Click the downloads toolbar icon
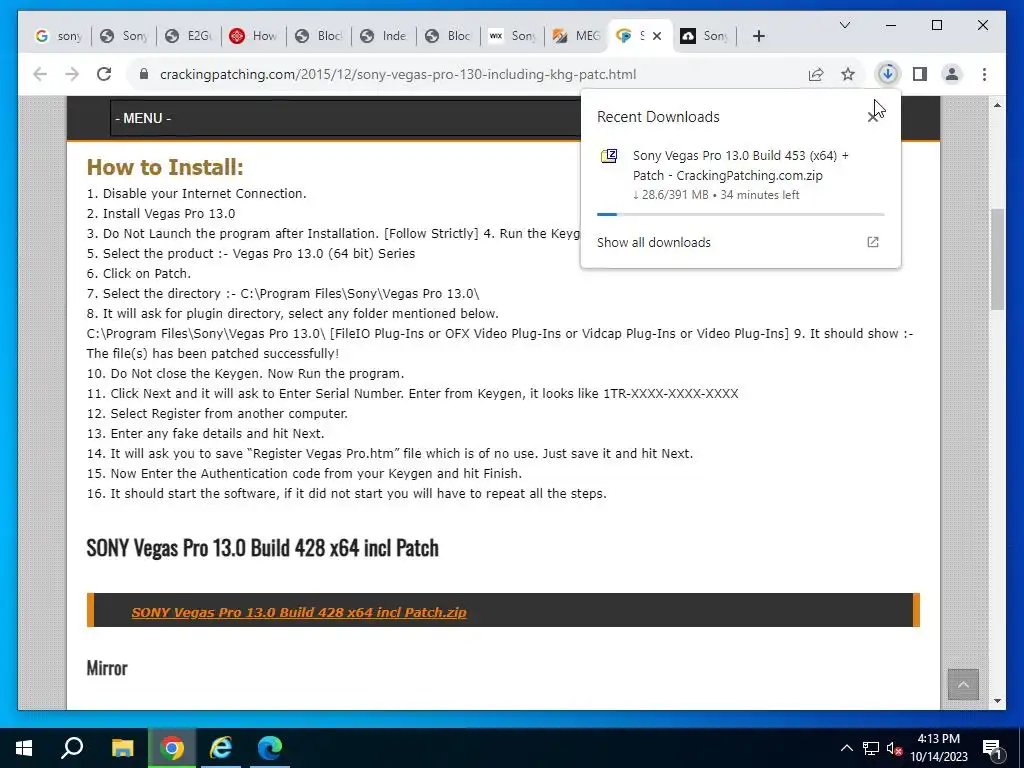 [888, 74]
